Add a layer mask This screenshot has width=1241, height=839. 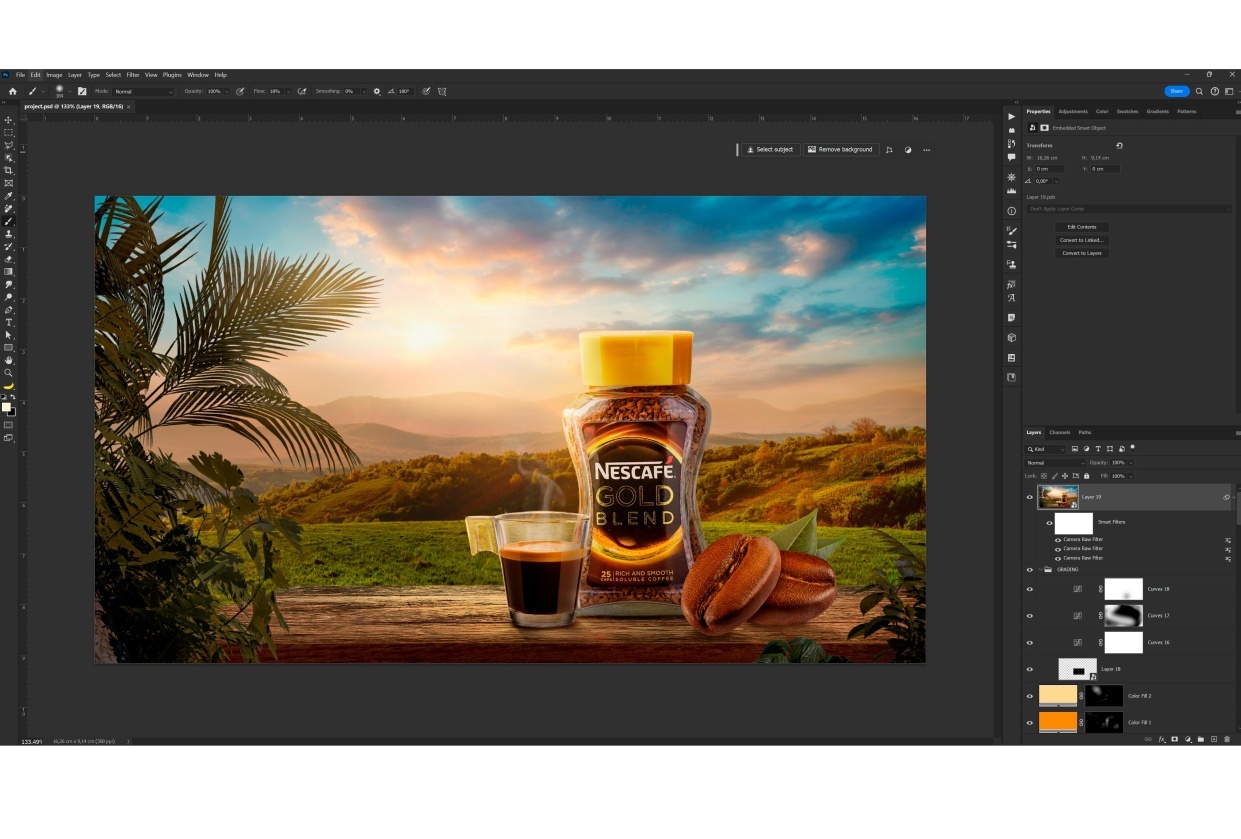[x=1175, y=739]
